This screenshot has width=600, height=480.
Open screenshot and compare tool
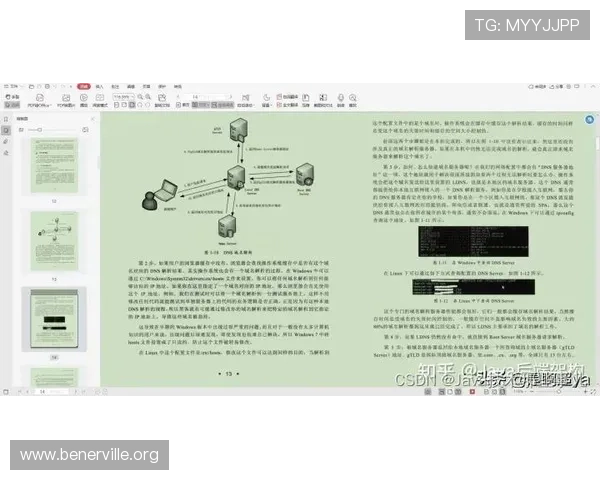(323, 100)
